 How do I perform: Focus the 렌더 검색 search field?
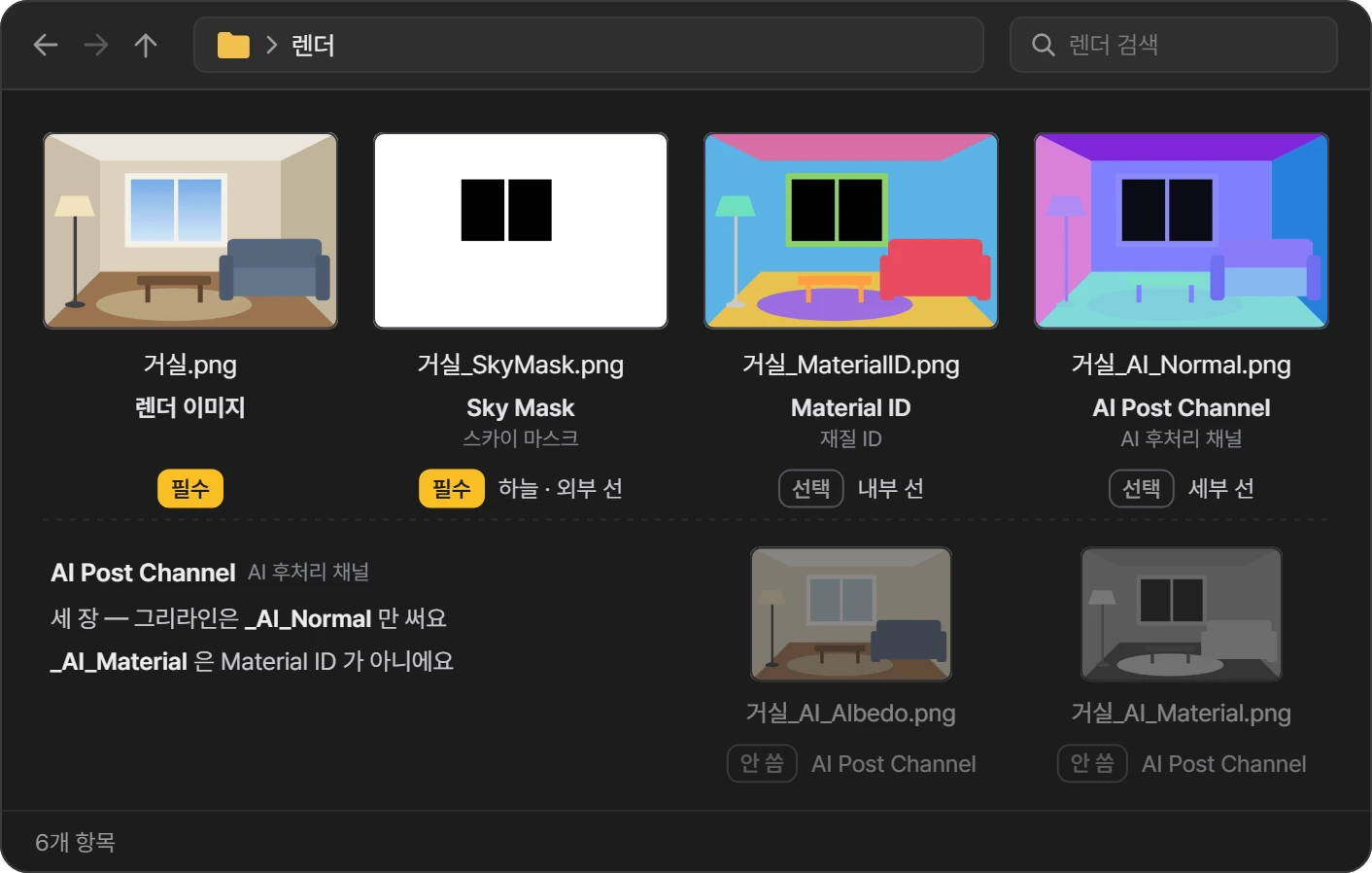pyautogui.click(x=1174, y=45)
